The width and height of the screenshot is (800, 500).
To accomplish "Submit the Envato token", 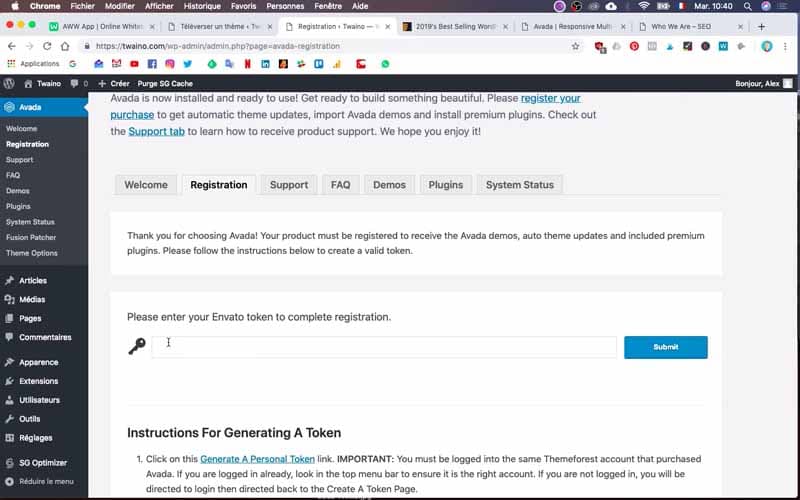I will [x=666, y=347].
